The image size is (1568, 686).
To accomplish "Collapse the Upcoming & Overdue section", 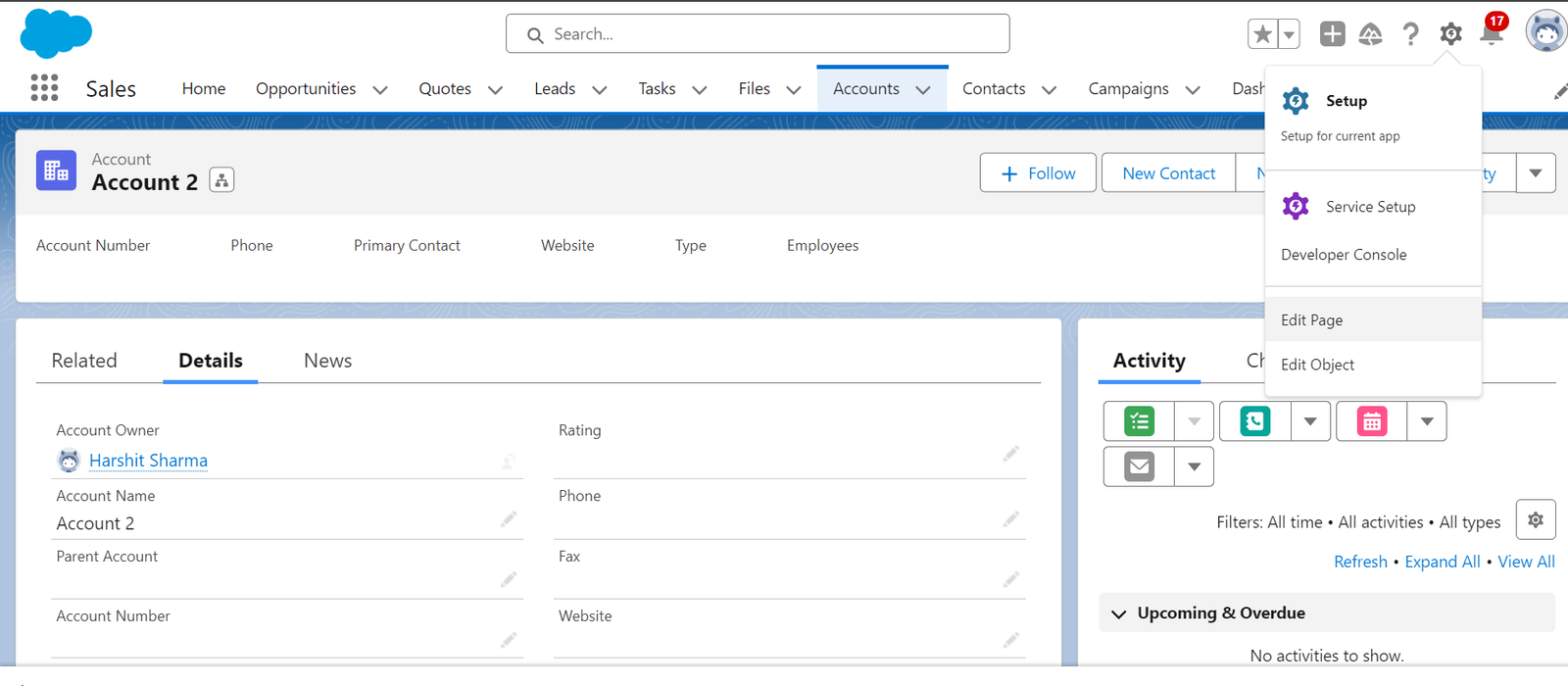I will [1119, 613].
